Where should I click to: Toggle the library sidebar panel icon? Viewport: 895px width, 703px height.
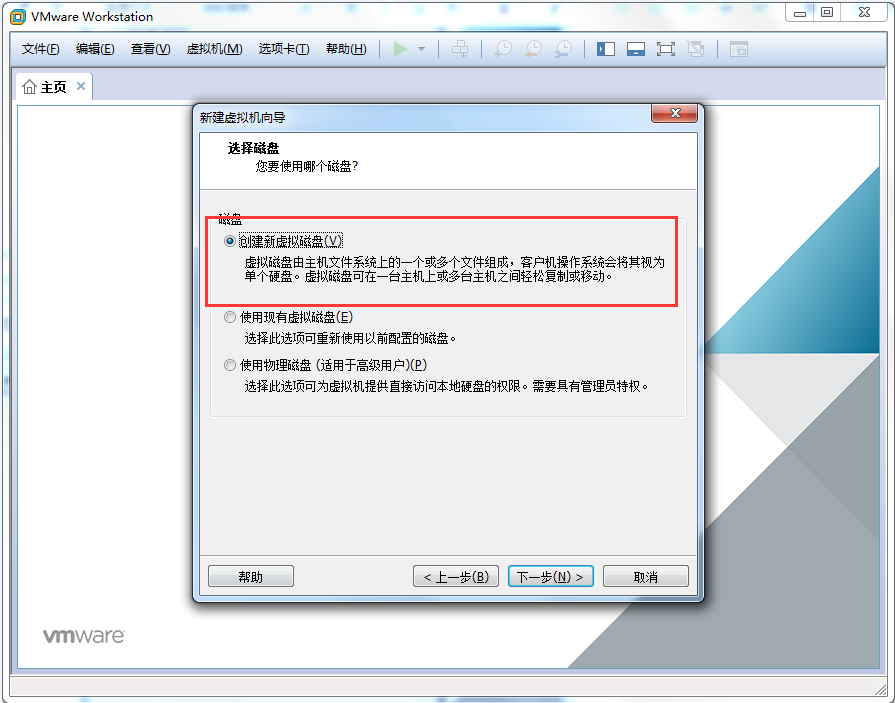[x=606, y=49]
